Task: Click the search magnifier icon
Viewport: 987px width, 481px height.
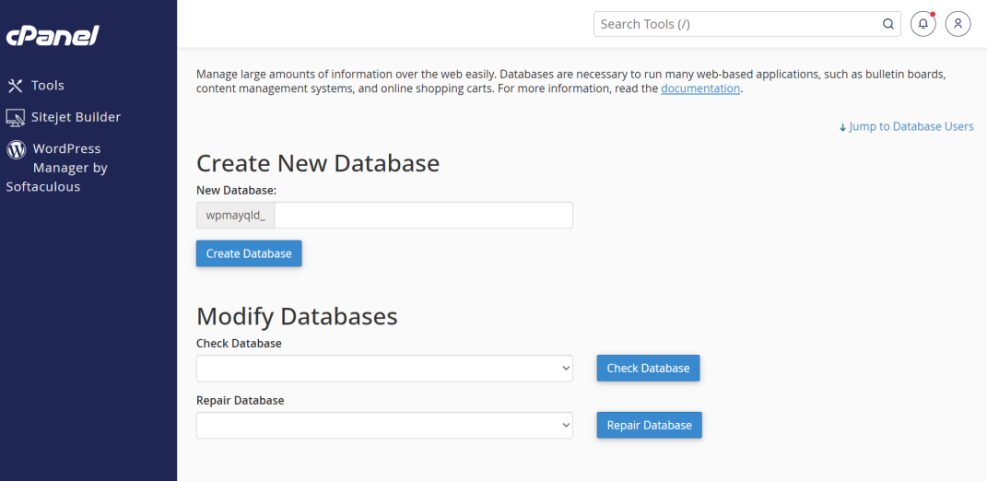Action: tap(888, 24)
